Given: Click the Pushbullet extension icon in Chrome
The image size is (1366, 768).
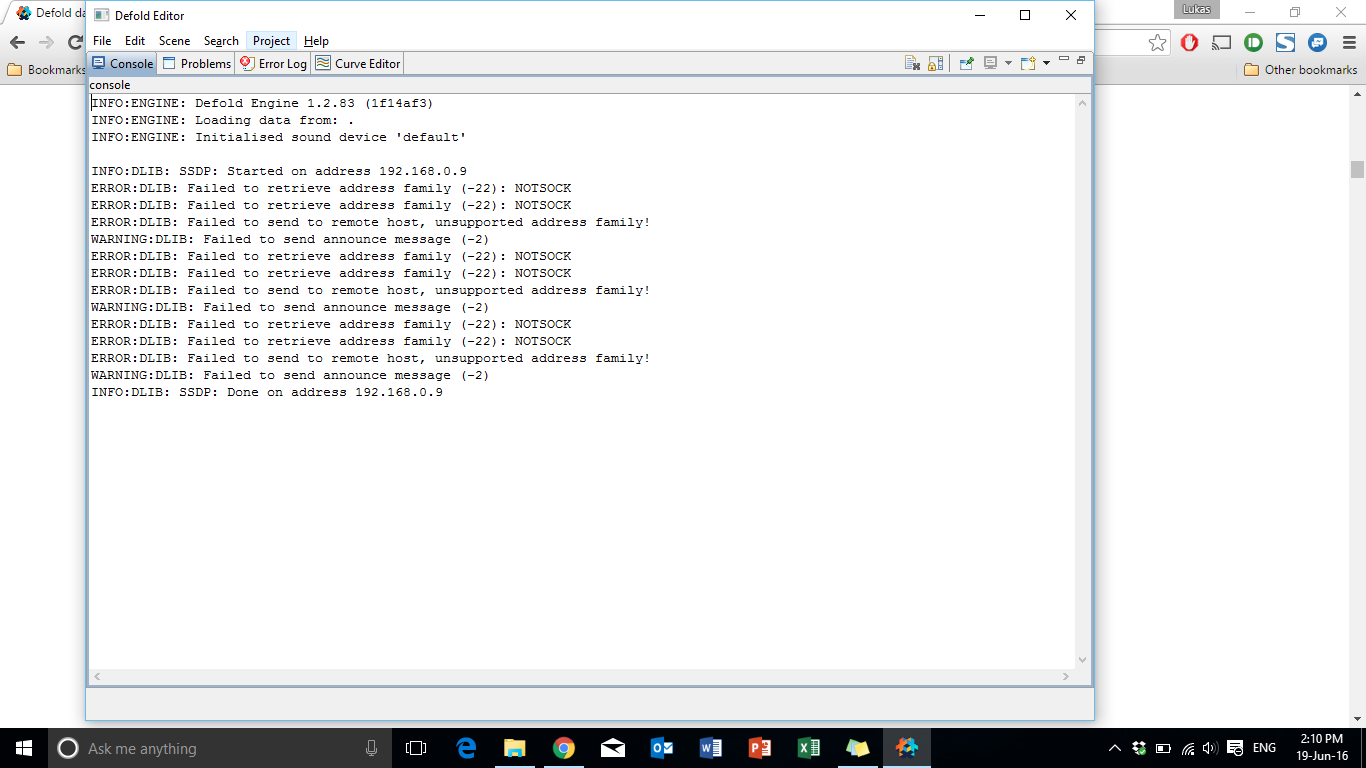Looking at the screenshot, I should point(1253,42).
